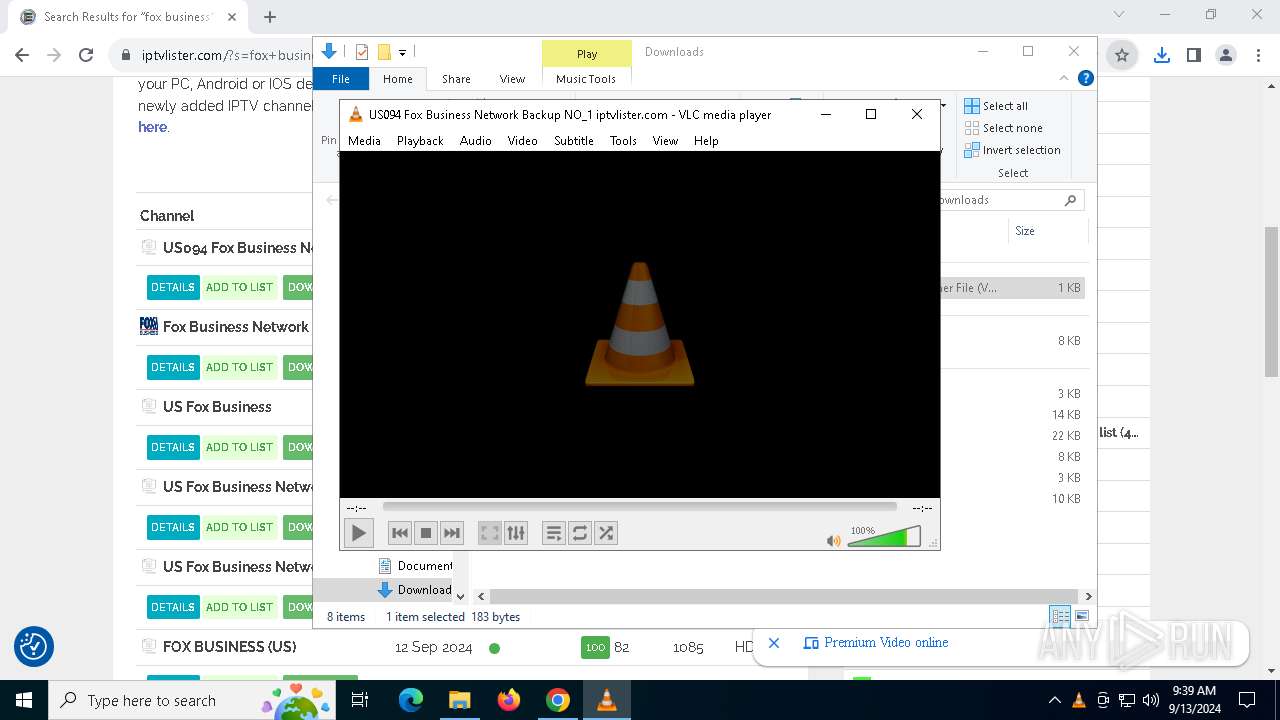Bookmark page with star icon
The width and height of the screenshot is (1280, 720).
[1122, 56]
